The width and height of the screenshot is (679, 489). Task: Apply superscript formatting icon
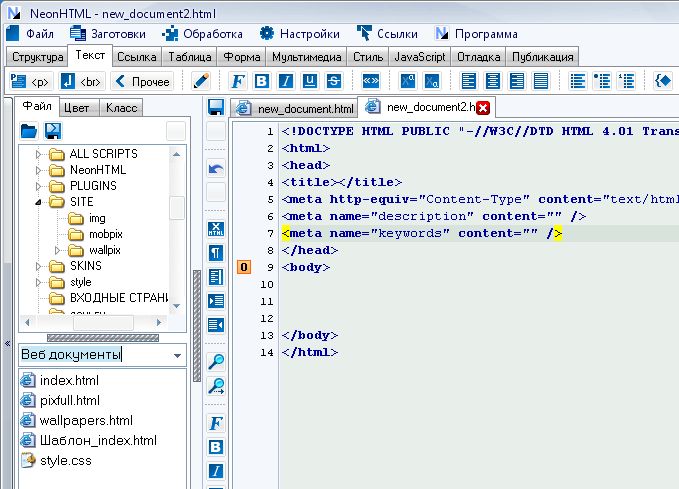pyautogui.click(x=407, y=81)
